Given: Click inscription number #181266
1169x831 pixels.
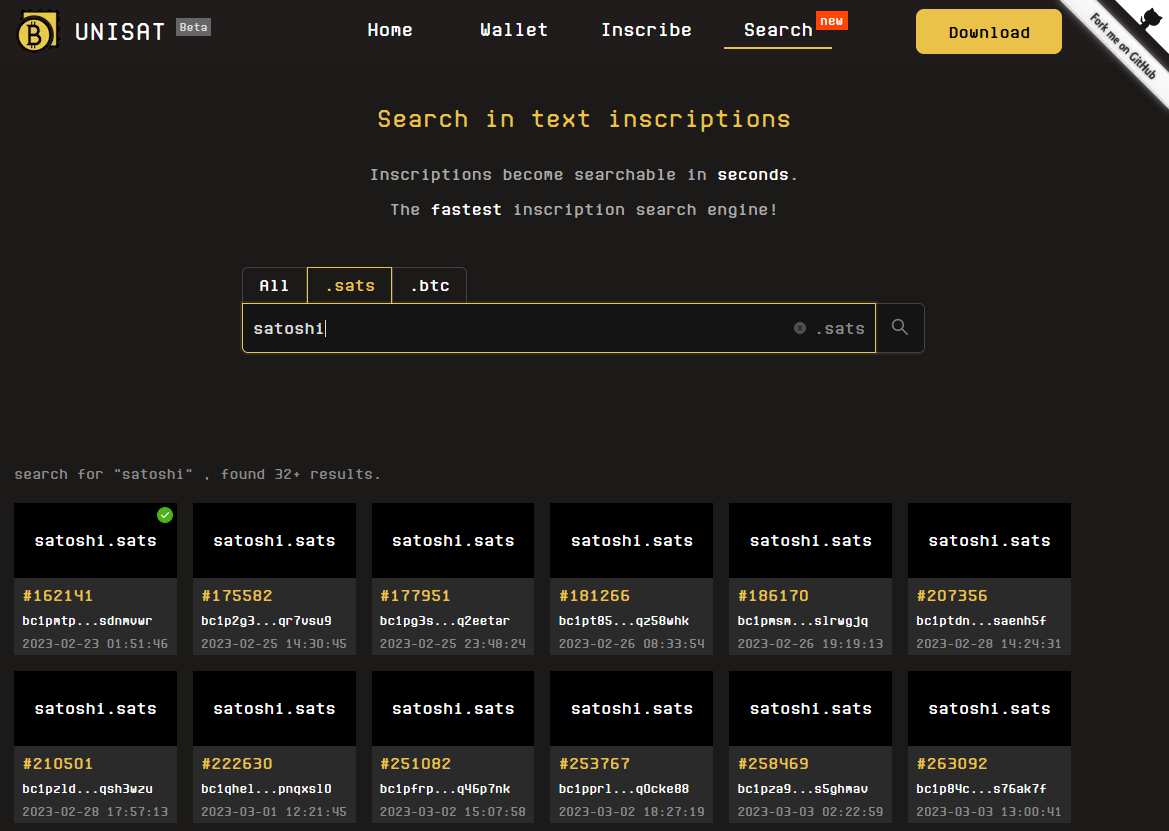Looking at the screenshot, I should pos(594,595).
